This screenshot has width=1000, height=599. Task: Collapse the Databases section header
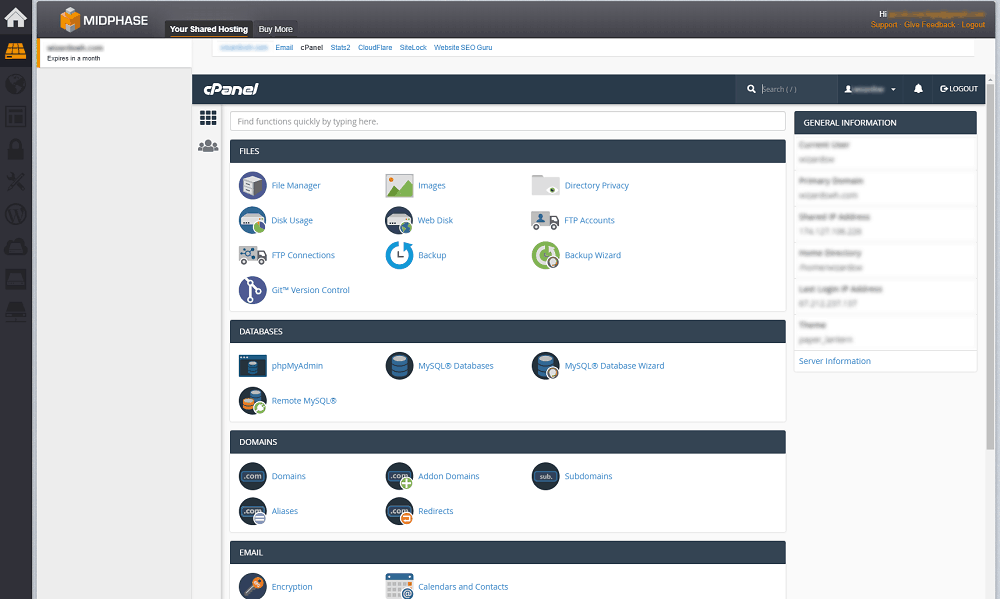pyautogui.click(x=508, y=332)
